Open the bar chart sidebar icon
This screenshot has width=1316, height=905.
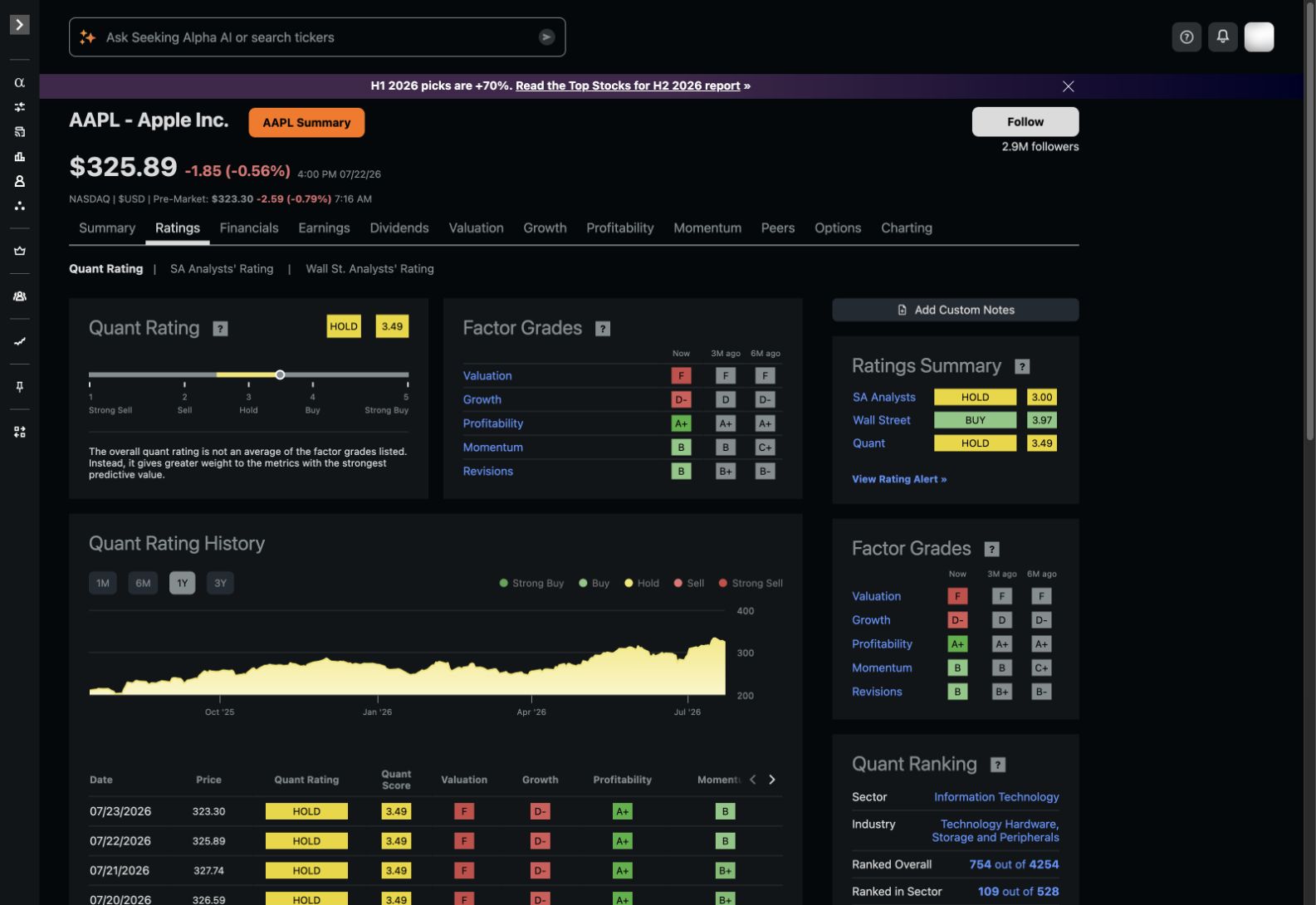tap(19, 156)
